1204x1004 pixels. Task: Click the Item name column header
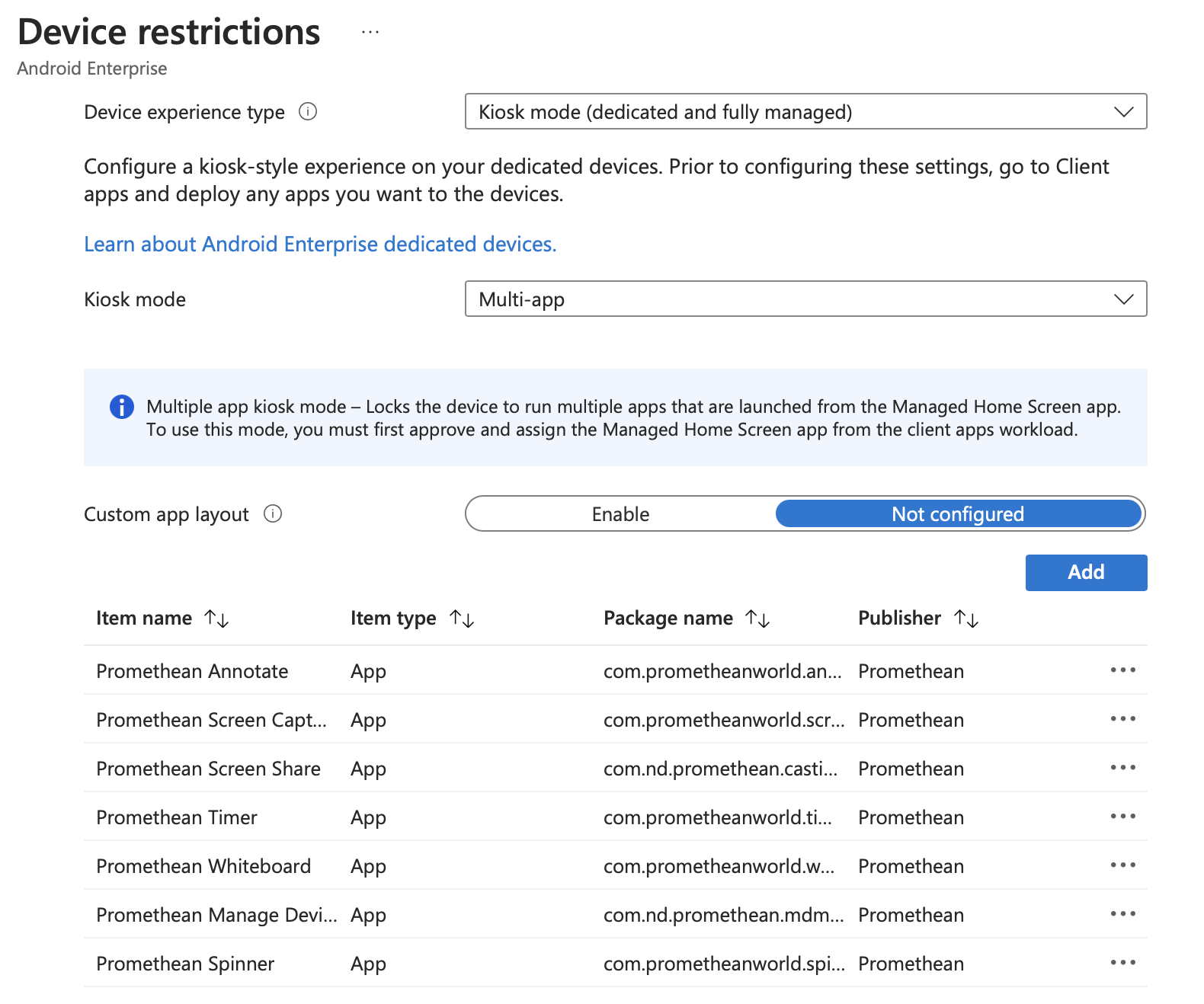(144, 618)
